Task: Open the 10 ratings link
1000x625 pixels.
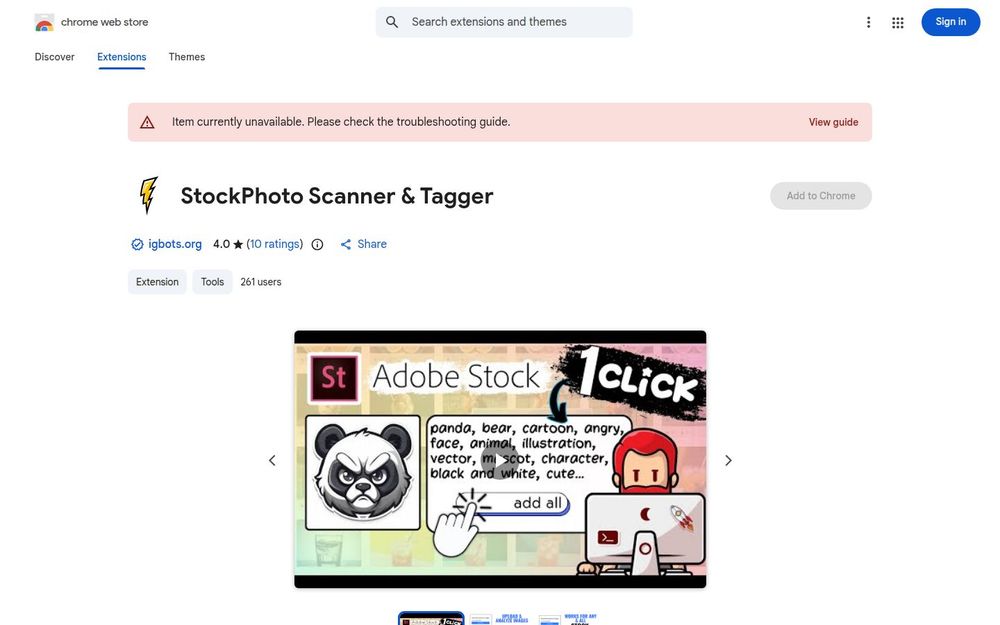Action: [275, 244]
